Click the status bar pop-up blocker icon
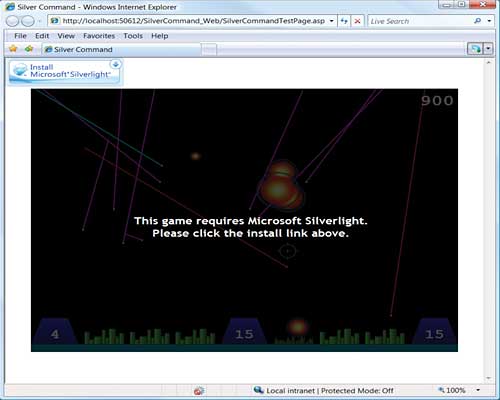This screenshot has width=500, height=400. [x=199, y=390]
